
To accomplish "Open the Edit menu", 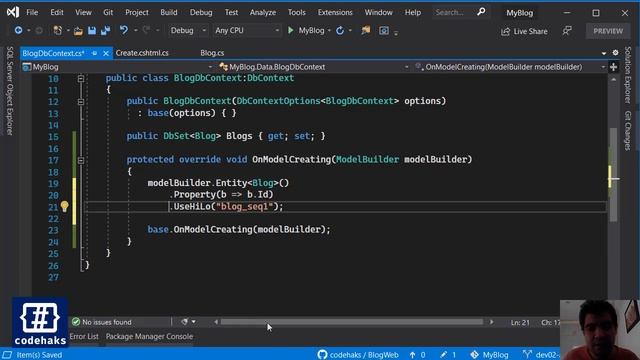I will tap(57, 12).
